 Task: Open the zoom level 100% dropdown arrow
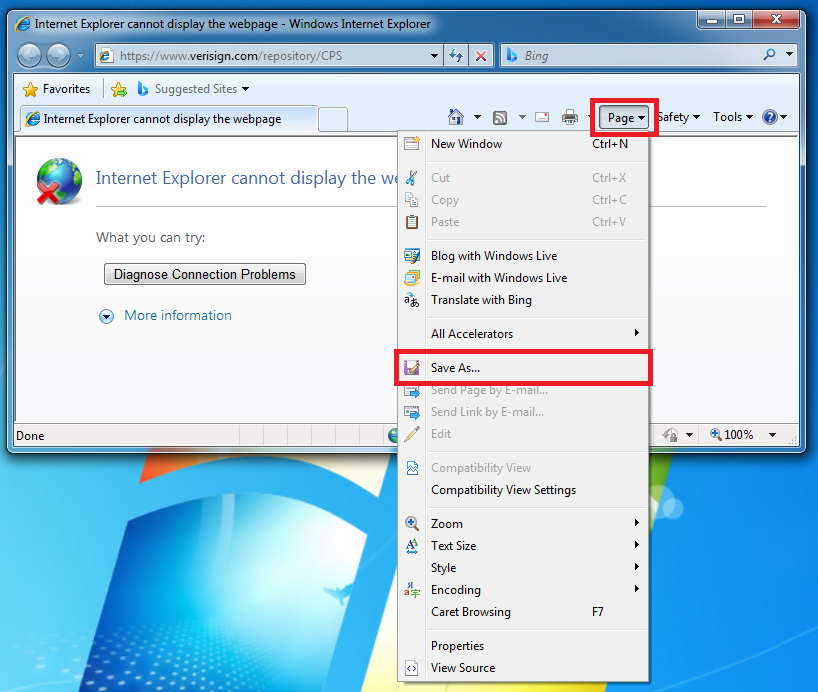[772, 435]
